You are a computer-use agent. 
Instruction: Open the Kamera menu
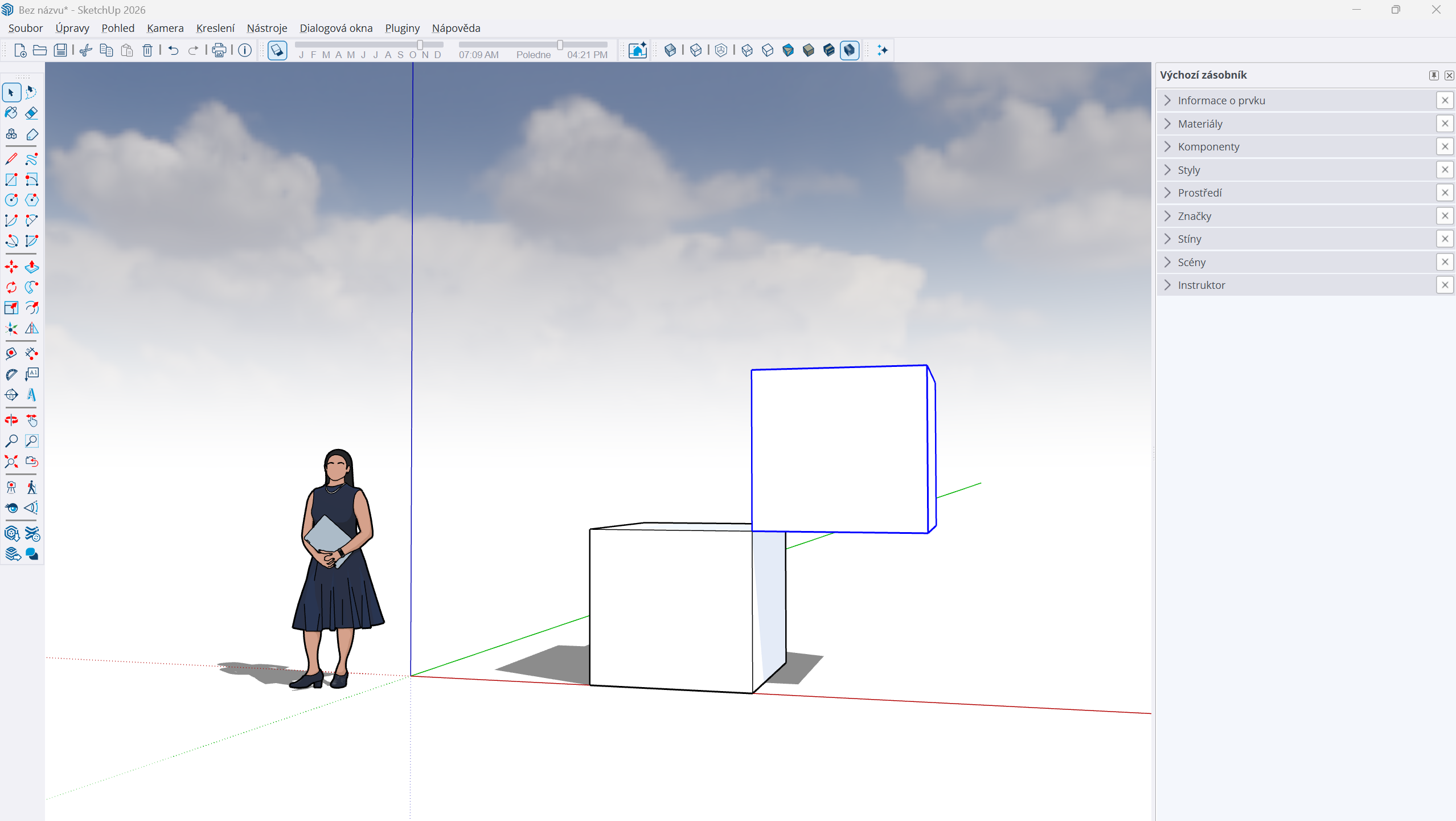pos(165,28)
